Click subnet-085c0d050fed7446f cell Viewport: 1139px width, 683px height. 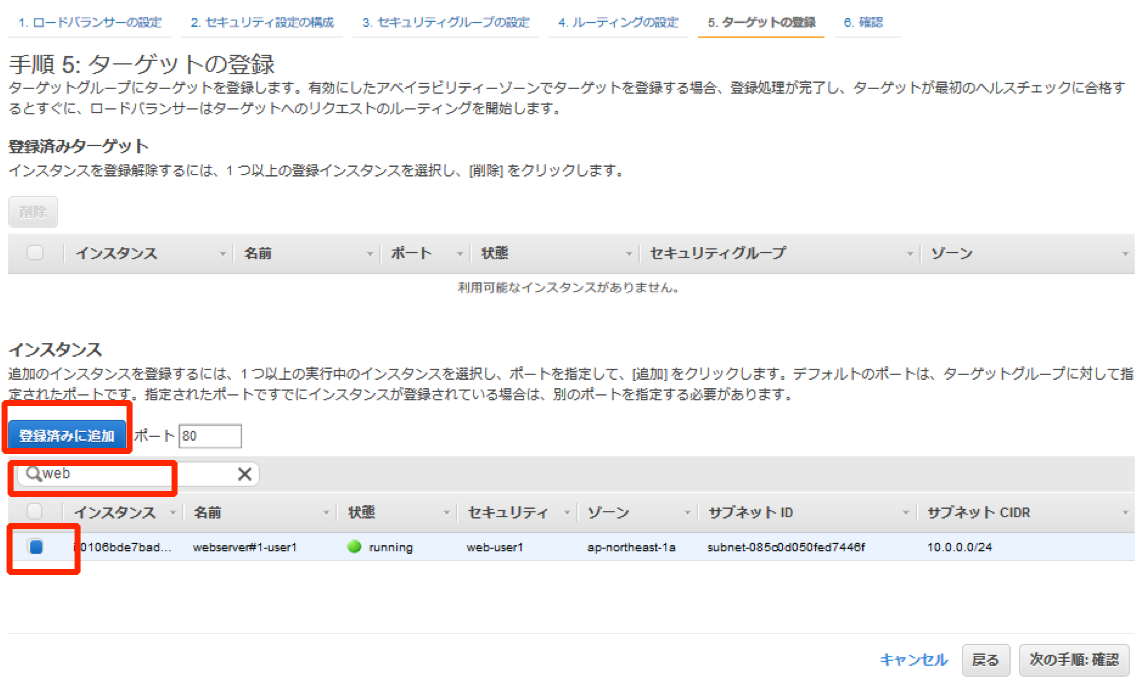point(786,547)
